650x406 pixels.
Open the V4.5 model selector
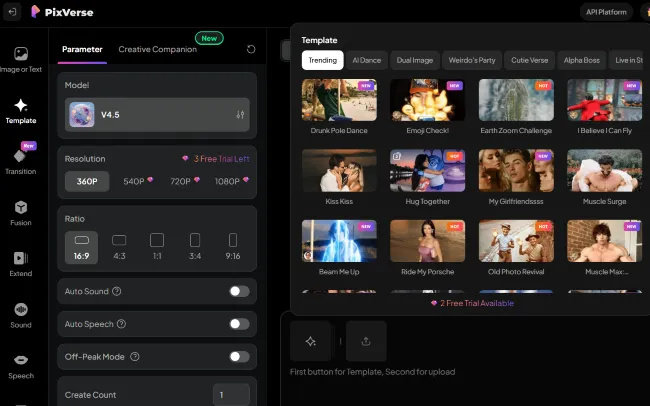click(157, 115)
